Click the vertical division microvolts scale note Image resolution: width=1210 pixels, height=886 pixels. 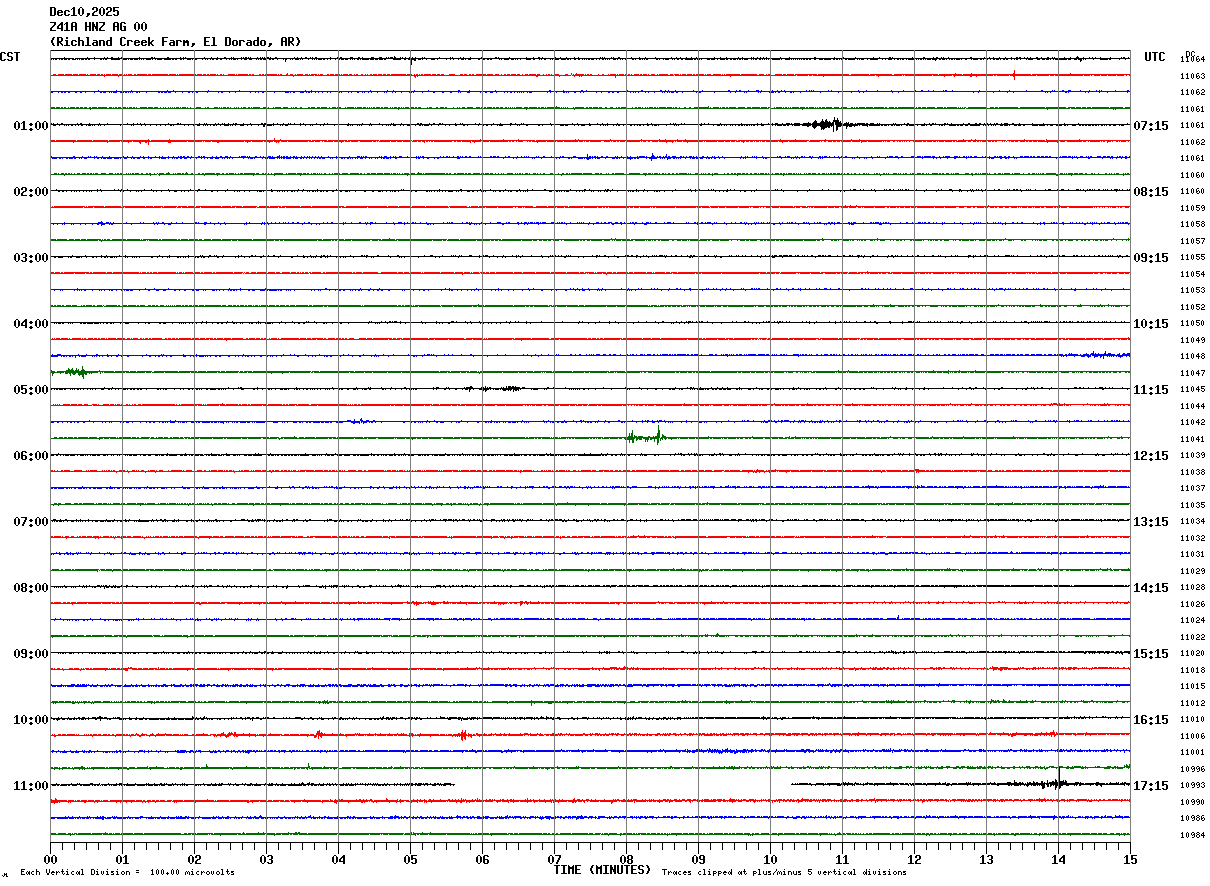click(127, 873)
